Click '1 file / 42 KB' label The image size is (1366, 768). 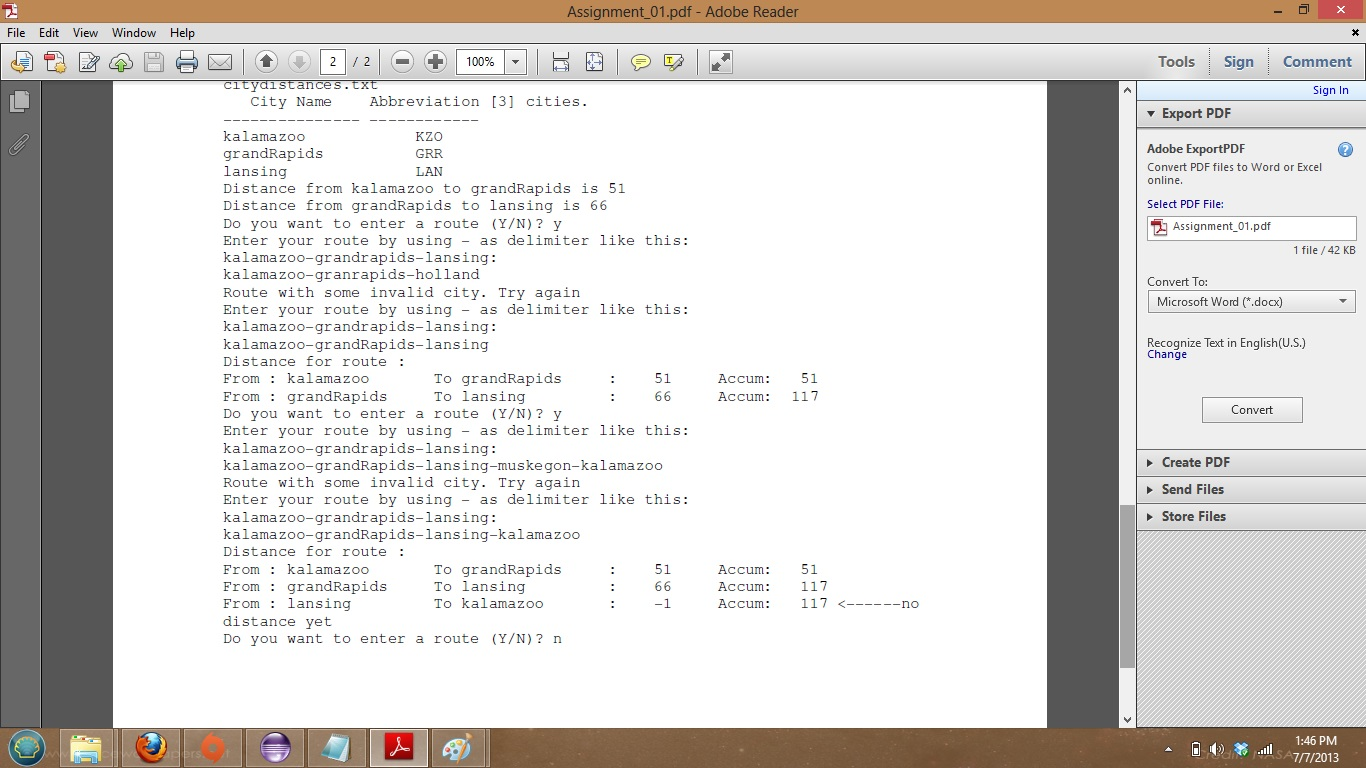(1324, 250)
